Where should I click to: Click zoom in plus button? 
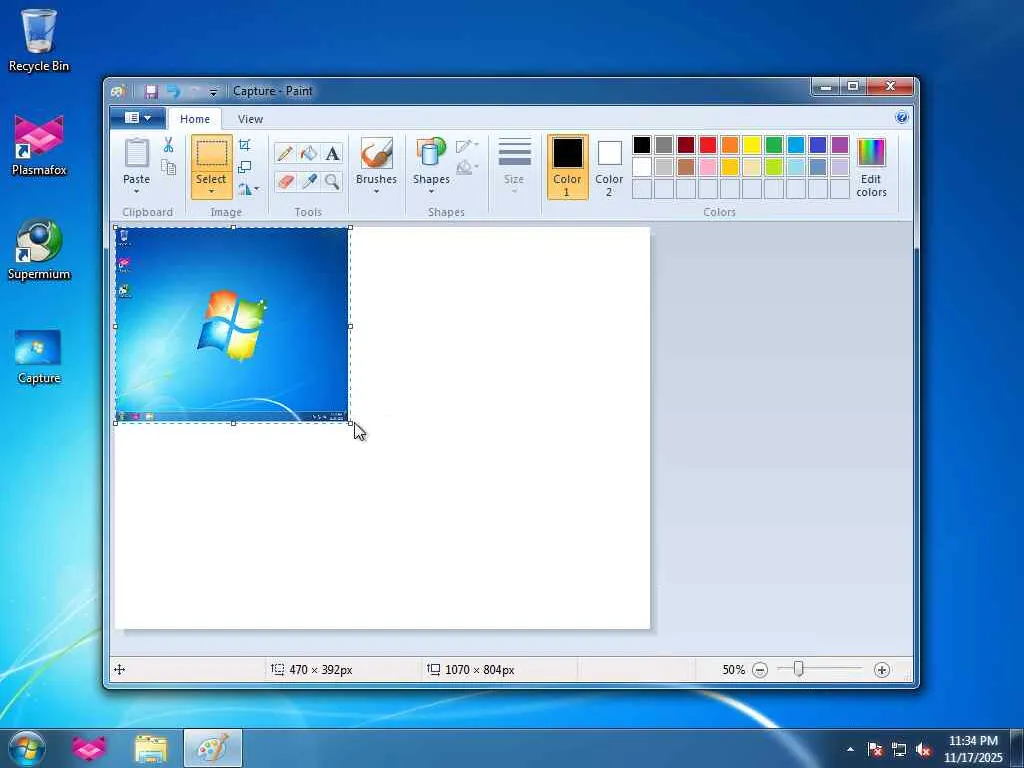point(882,670)
